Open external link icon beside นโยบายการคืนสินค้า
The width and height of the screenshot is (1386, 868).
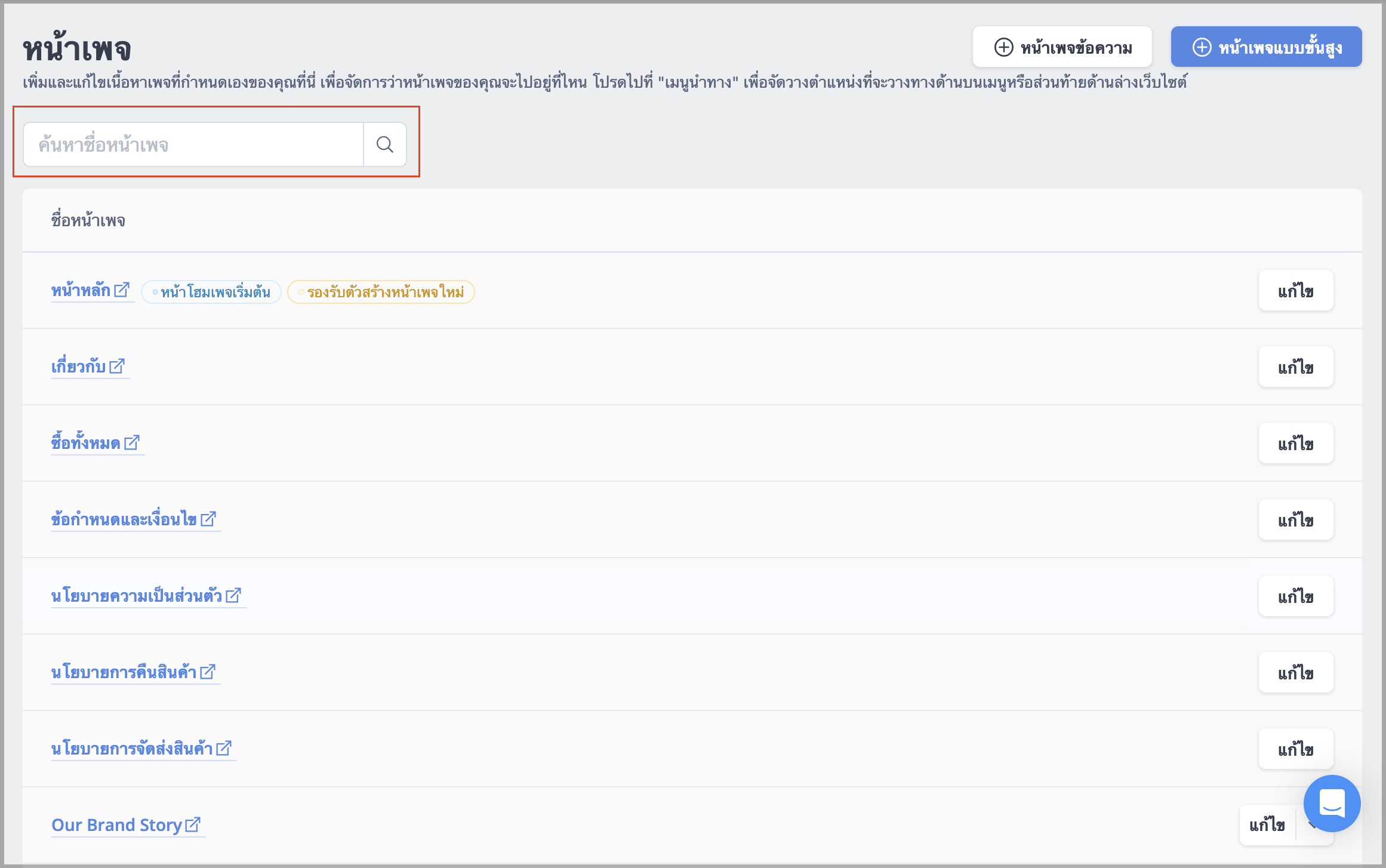208,672
